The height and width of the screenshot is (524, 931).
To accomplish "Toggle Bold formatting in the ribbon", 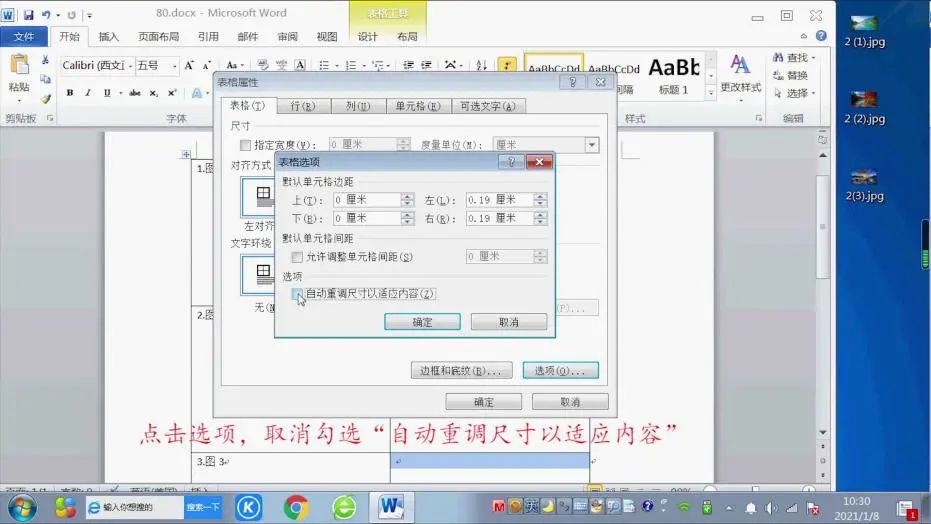I will [70, 93].
